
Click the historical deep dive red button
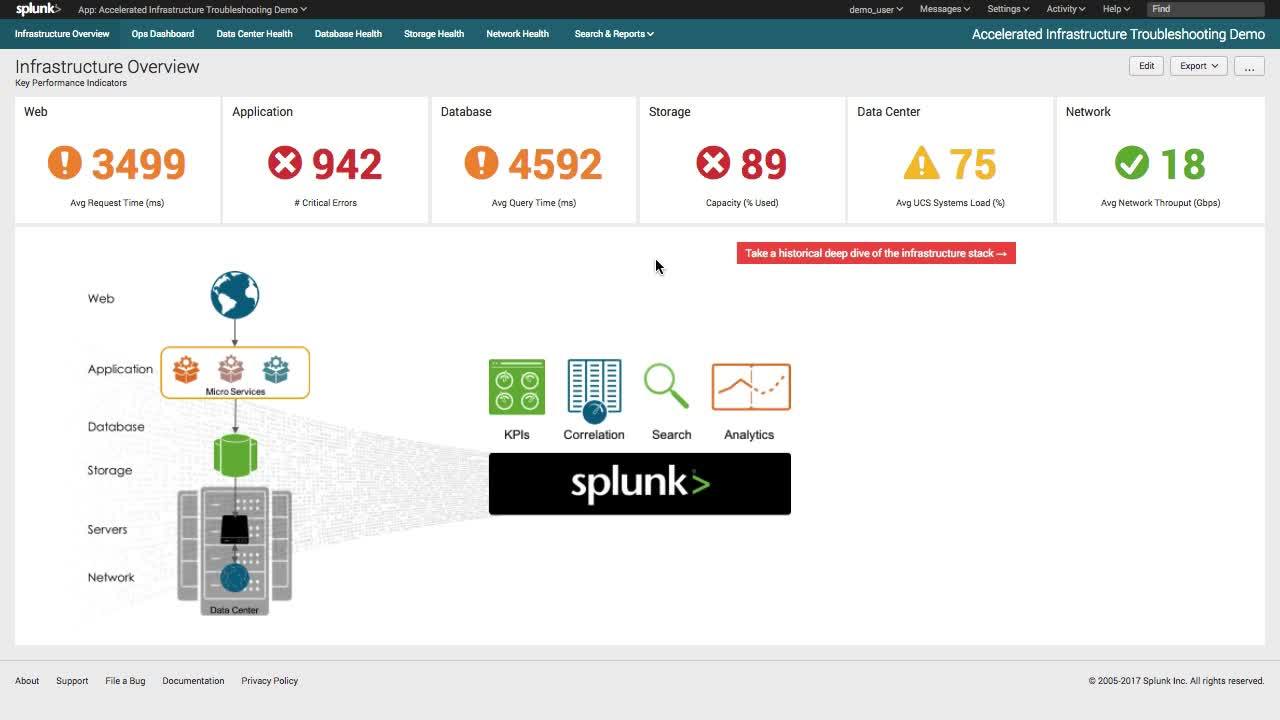876,253
